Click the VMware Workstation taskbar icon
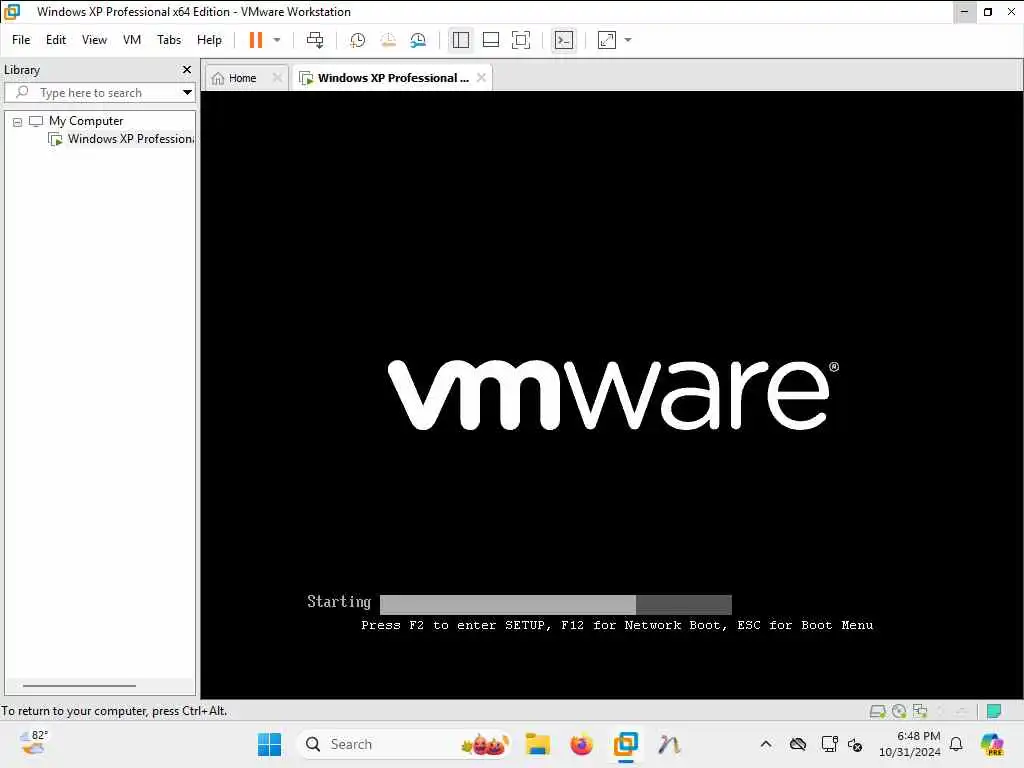Image resolution: width=1024 pixels, height=768 pixels. pyautogui.click(x=626, y=744)
